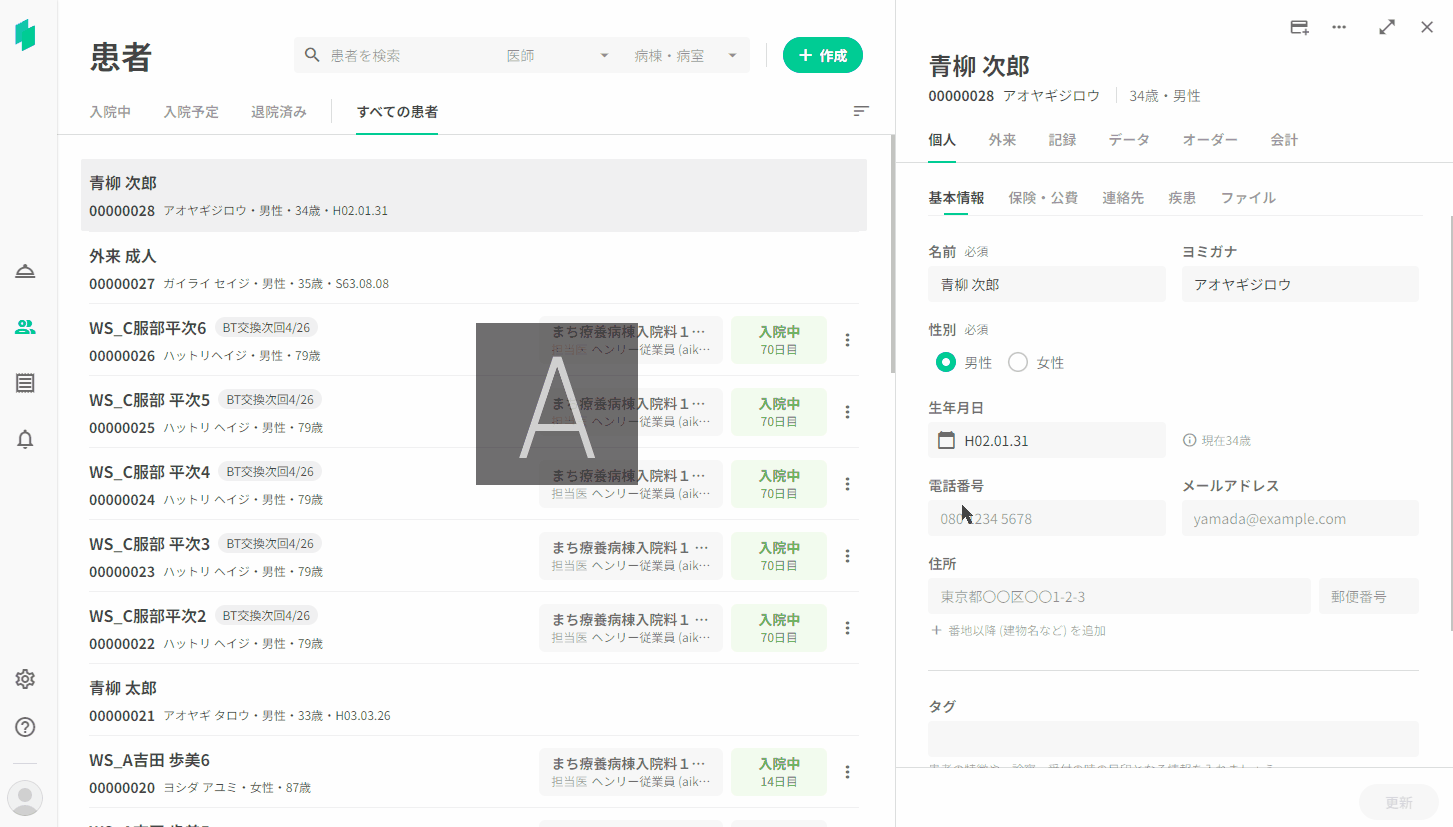
Task: Open the notifications bell in sidebar
Action: (x=25, y=439)
